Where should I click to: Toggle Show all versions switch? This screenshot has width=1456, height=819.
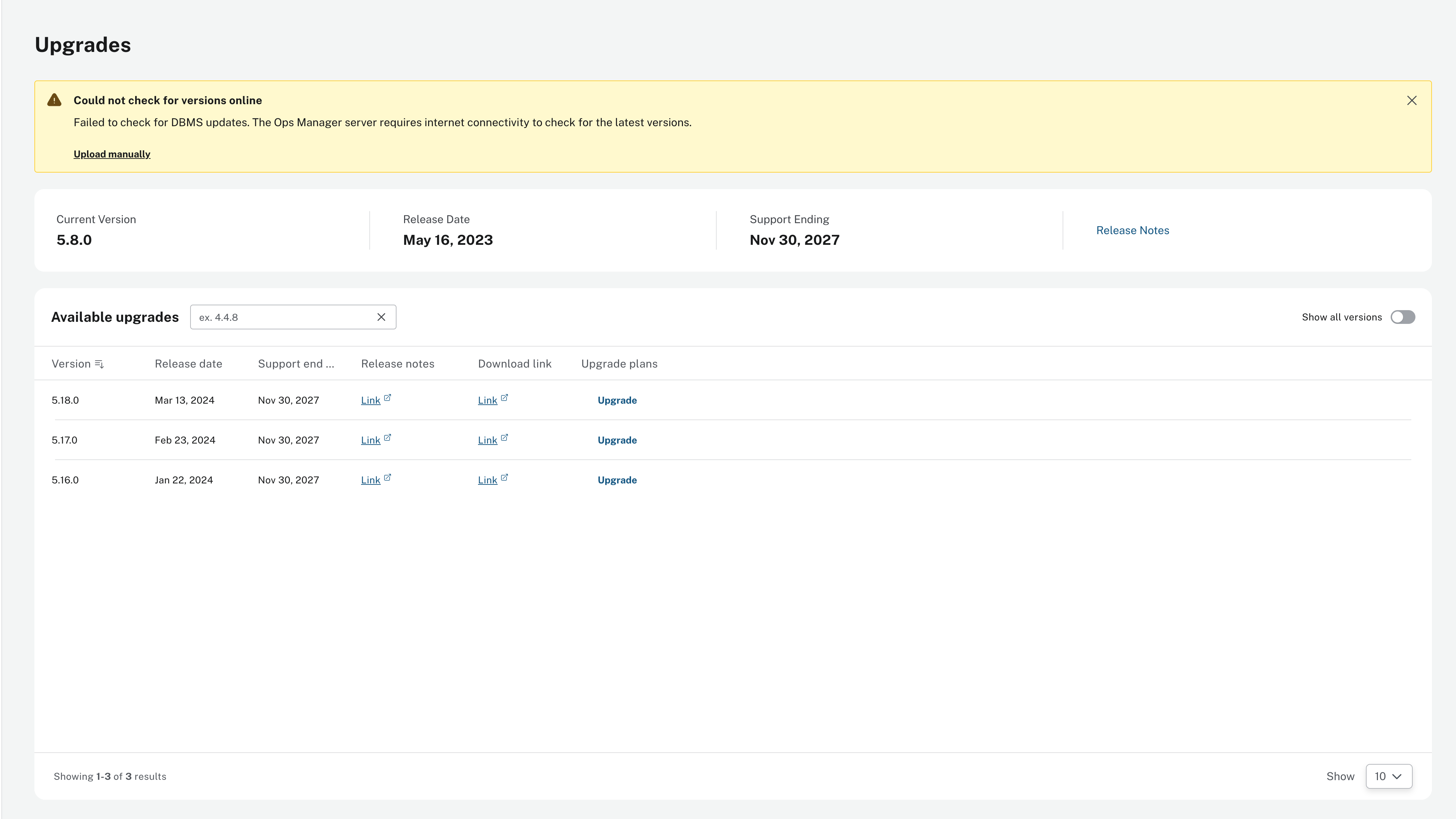[1403, 317]
